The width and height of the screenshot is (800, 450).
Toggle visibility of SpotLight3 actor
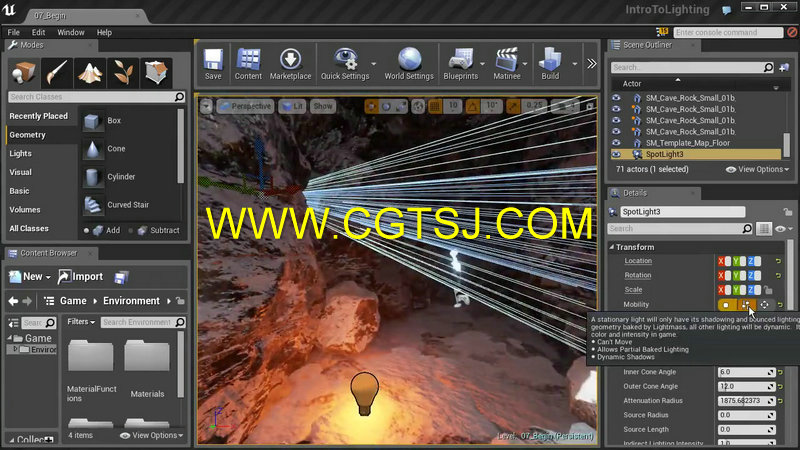pyautogui.click(x=616, y=154)
